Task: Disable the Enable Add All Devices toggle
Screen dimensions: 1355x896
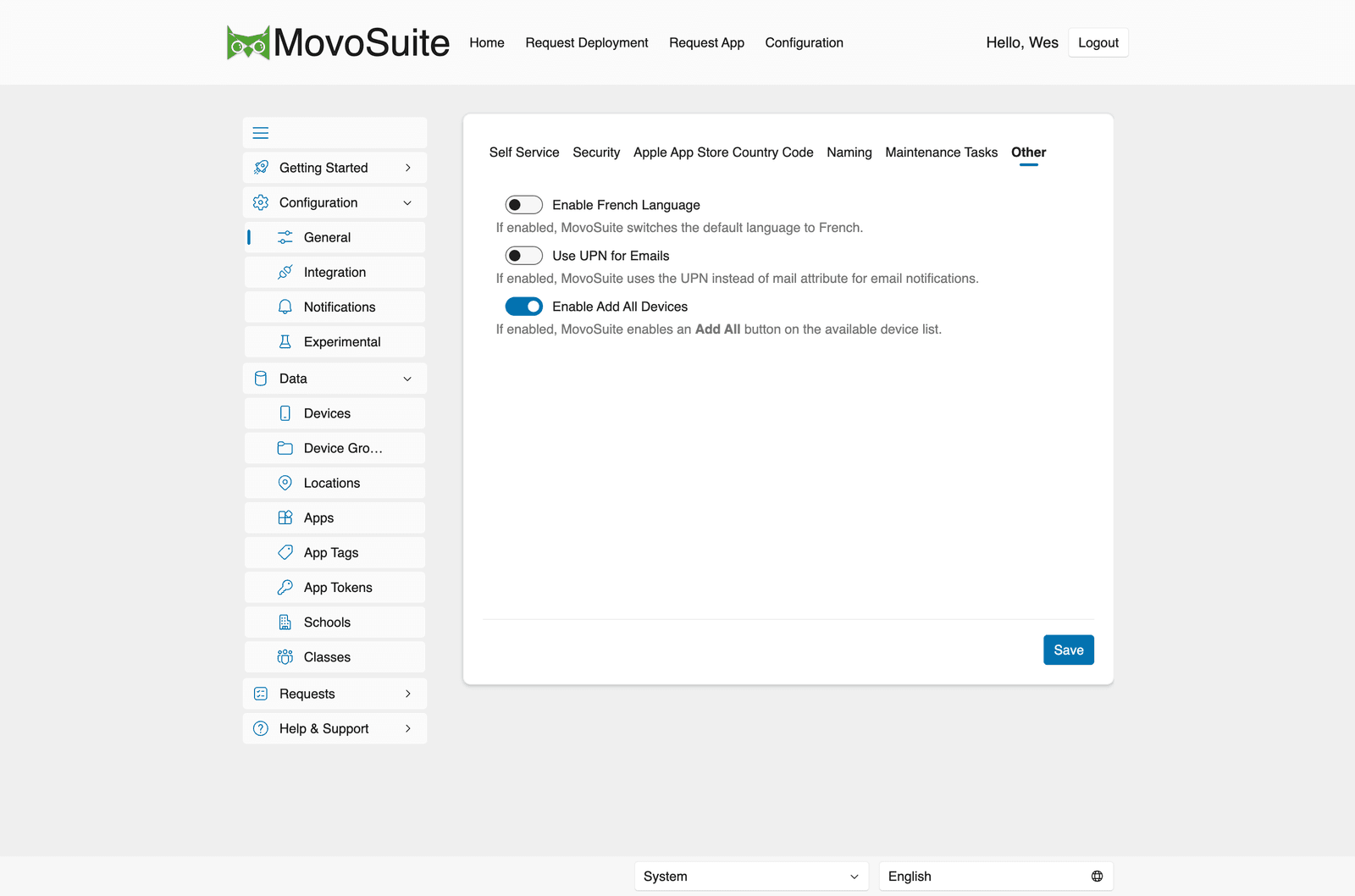Action: (523, 307)
